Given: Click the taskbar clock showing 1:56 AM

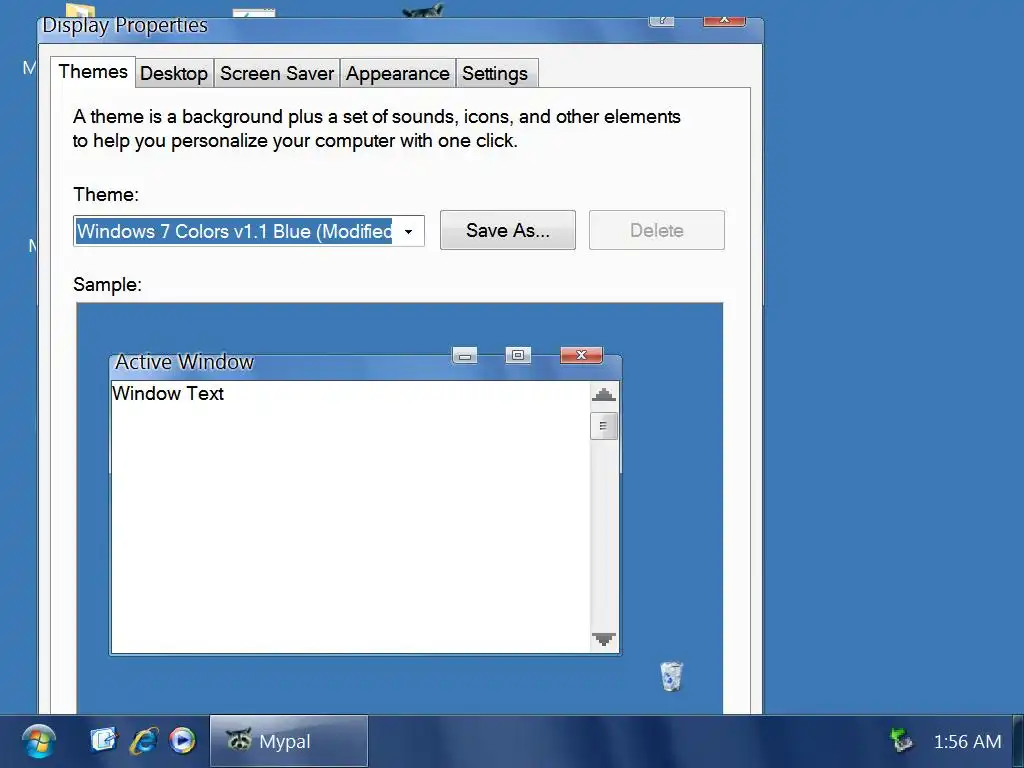Looking at the screenshot, I should [967, 742].
